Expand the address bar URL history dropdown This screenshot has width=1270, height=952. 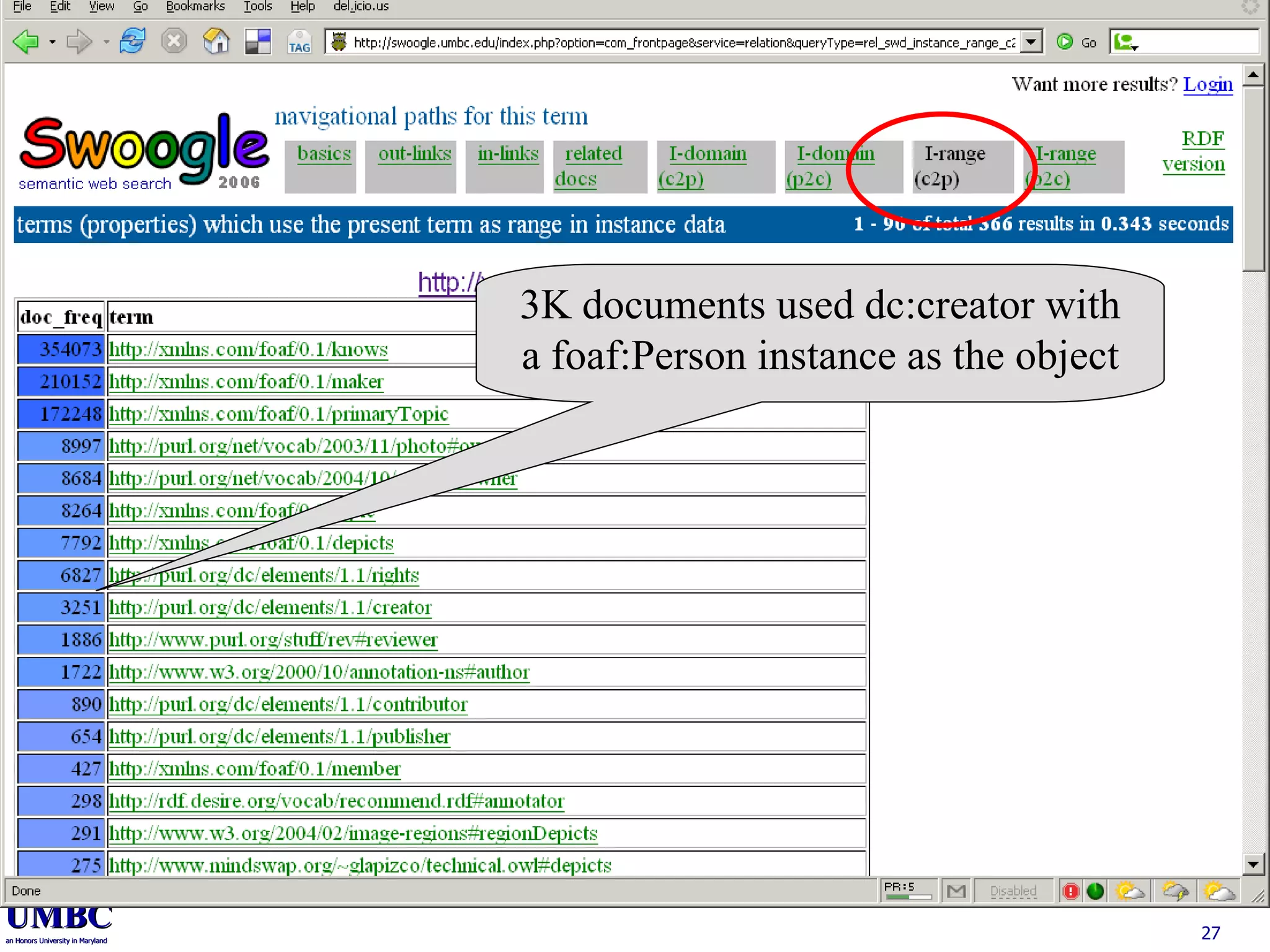point(1030,42)
